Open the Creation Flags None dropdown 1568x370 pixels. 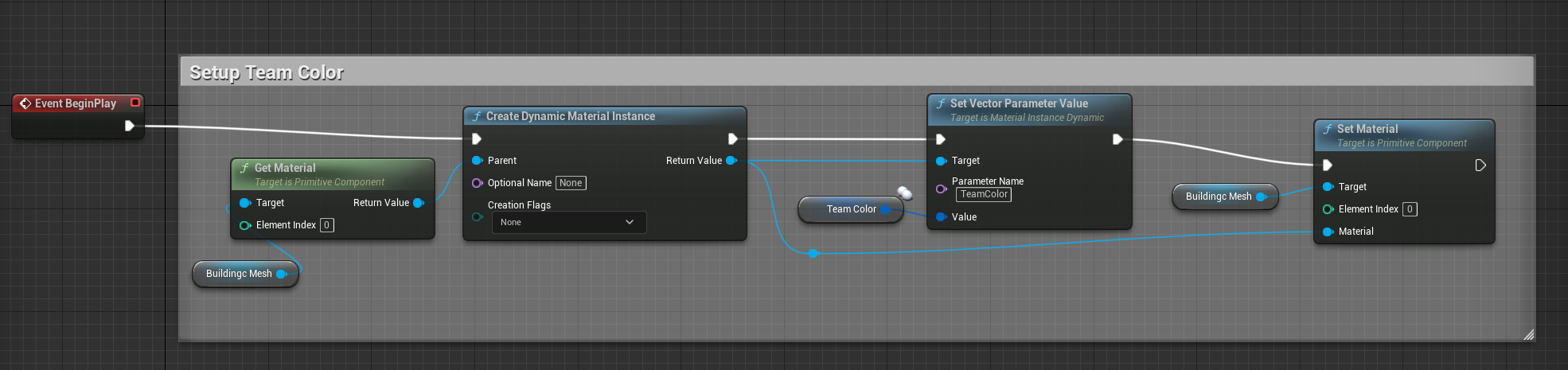tap(569, 222)
